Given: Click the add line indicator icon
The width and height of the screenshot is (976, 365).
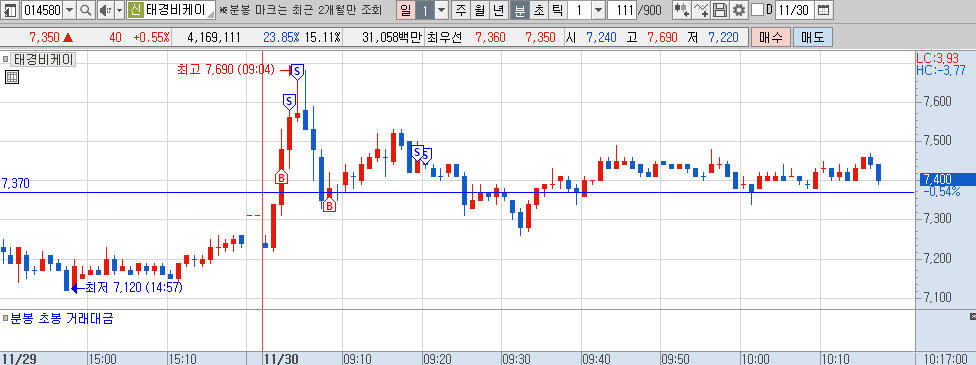Looking at the screenshot, I should point(702,10).
